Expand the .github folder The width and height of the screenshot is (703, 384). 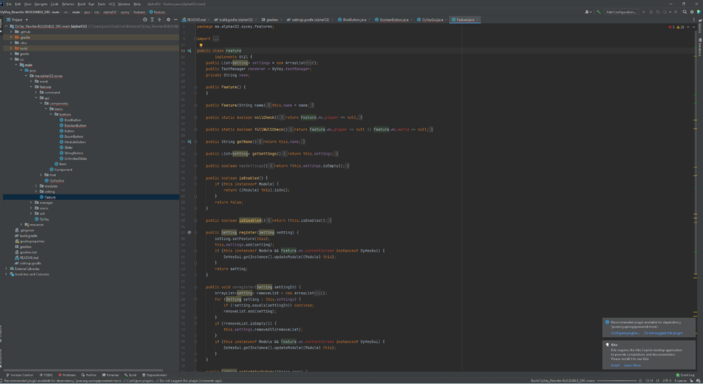tap(11, 32)
